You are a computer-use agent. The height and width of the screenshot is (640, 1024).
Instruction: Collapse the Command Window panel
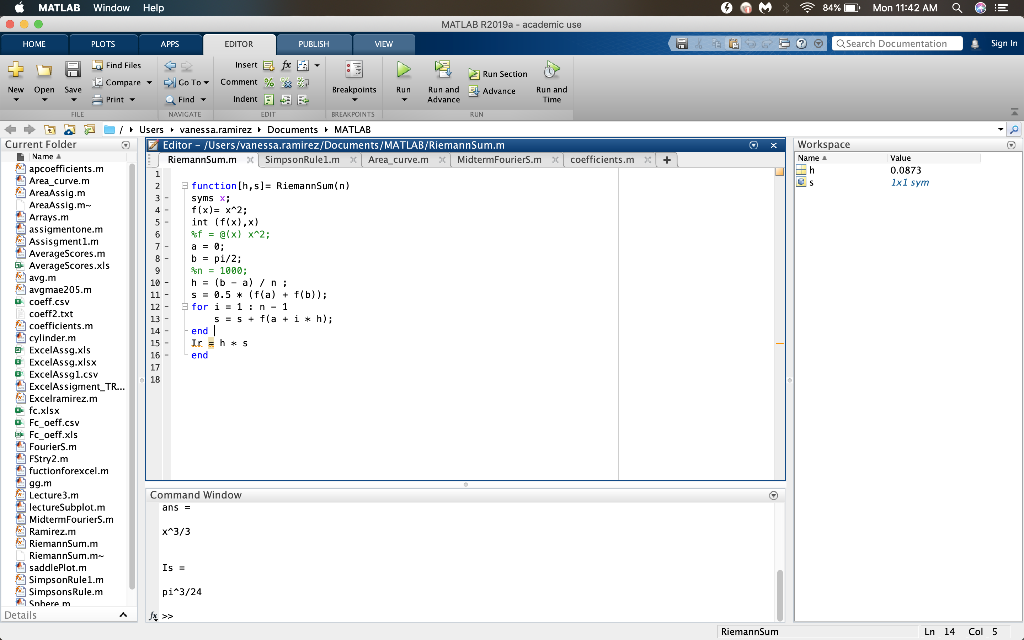(x=773, y=494)
